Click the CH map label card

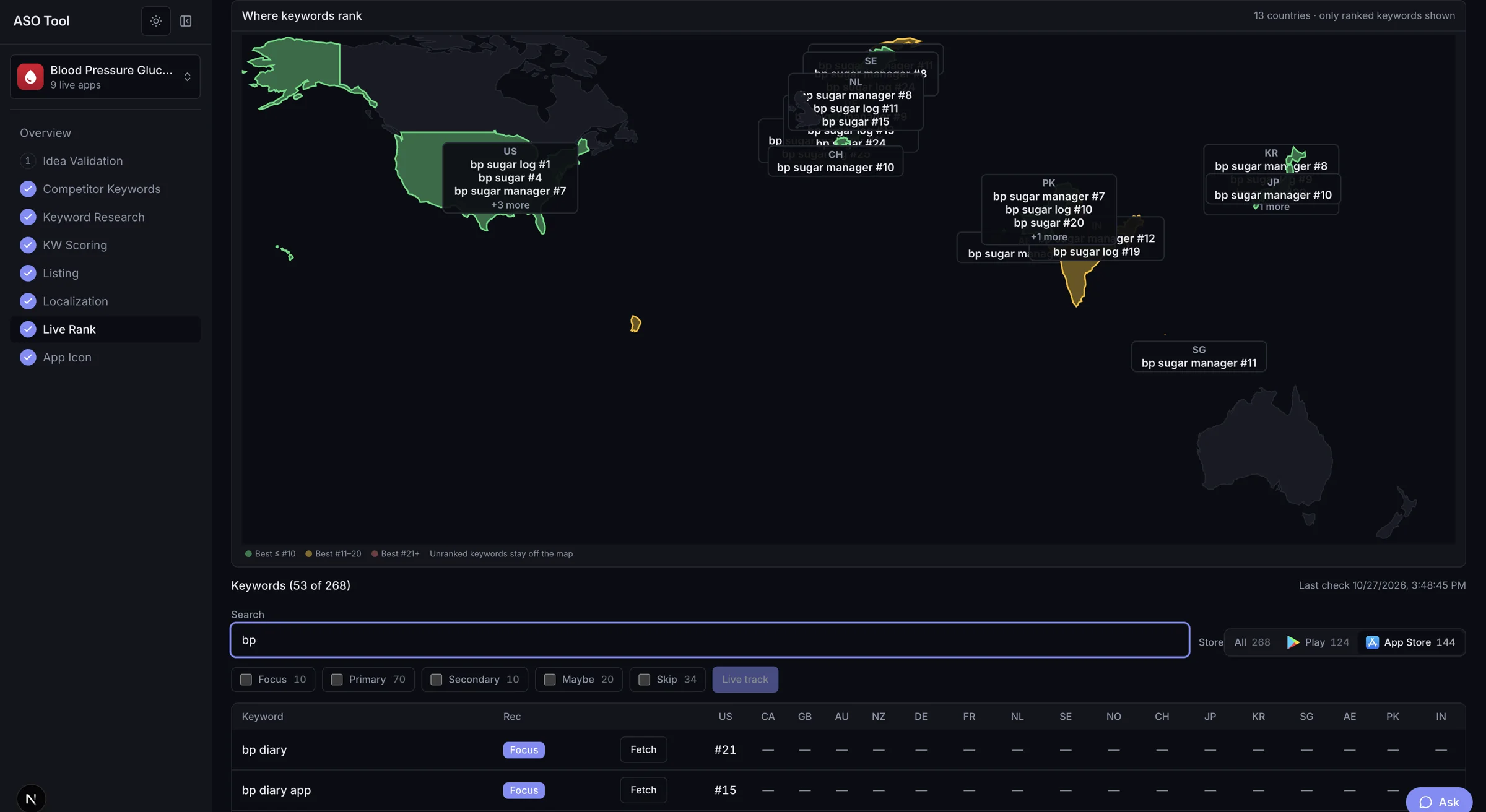point(835,162)
